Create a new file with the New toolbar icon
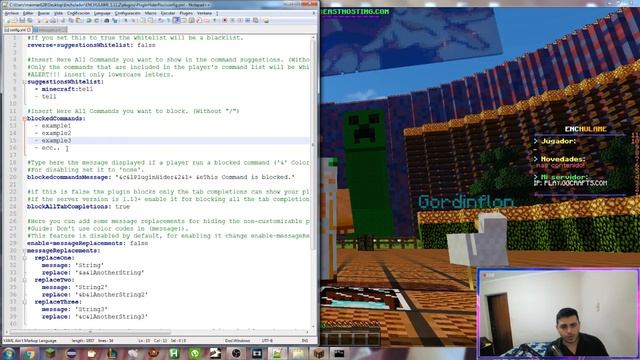The width and height of the screenshot is (640, 360). tap(8, 20)
